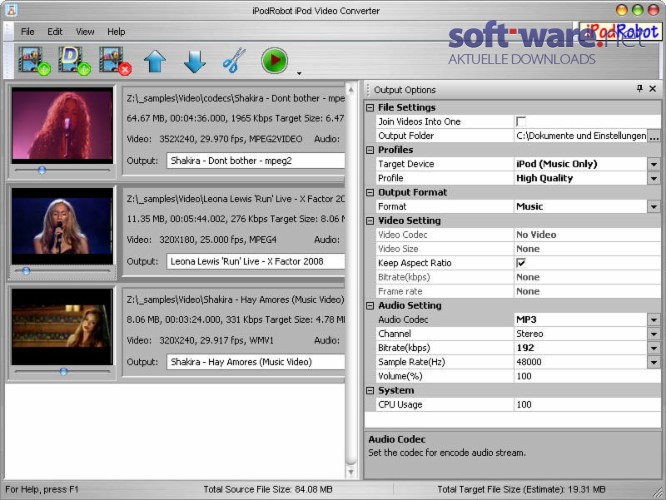The width and height of the screenshot is (666, 500).
Task: Collapse the System section
Action: coord(370,390)
